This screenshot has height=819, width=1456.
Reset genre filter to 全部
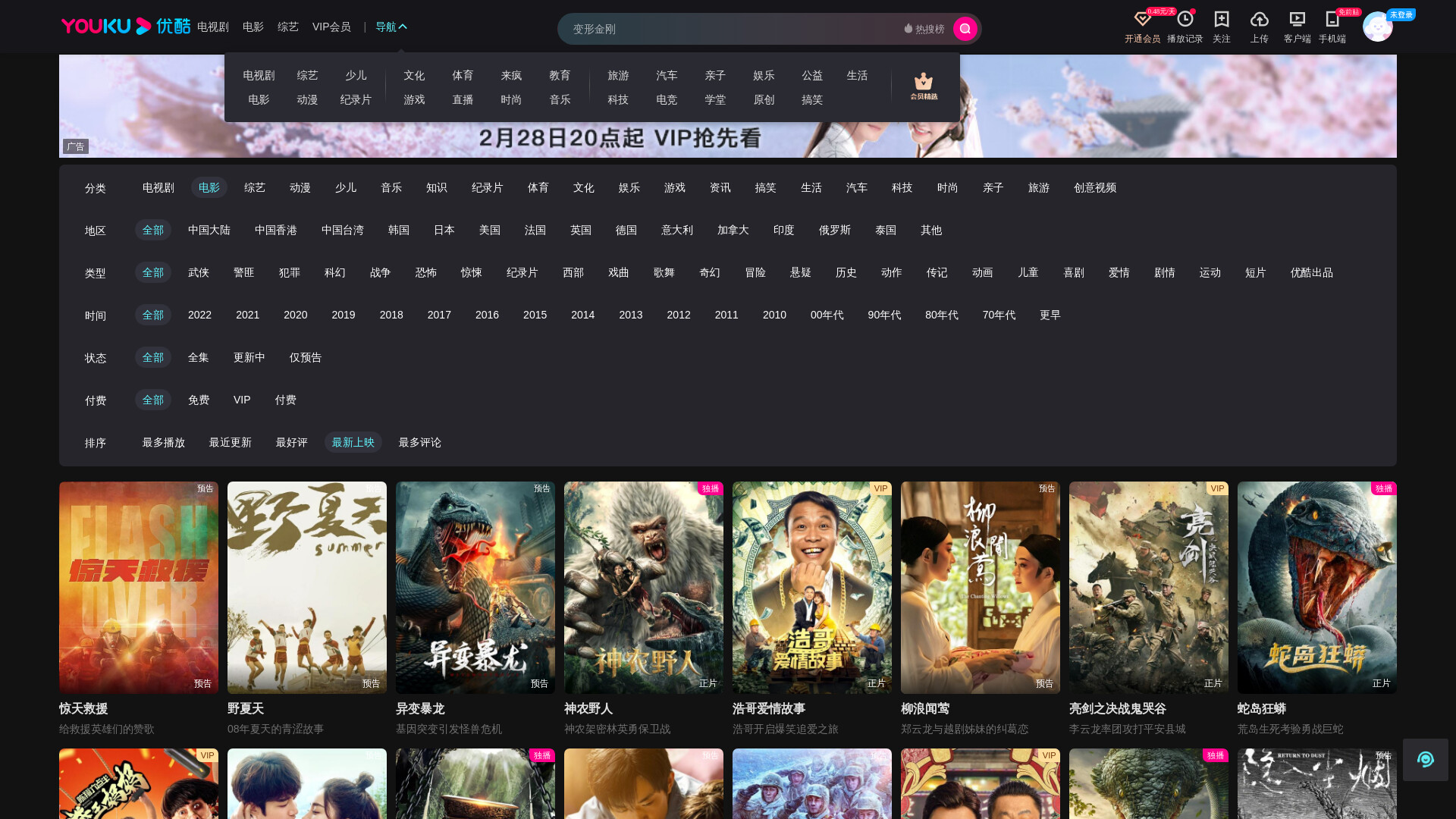click(x=153, y=272)
